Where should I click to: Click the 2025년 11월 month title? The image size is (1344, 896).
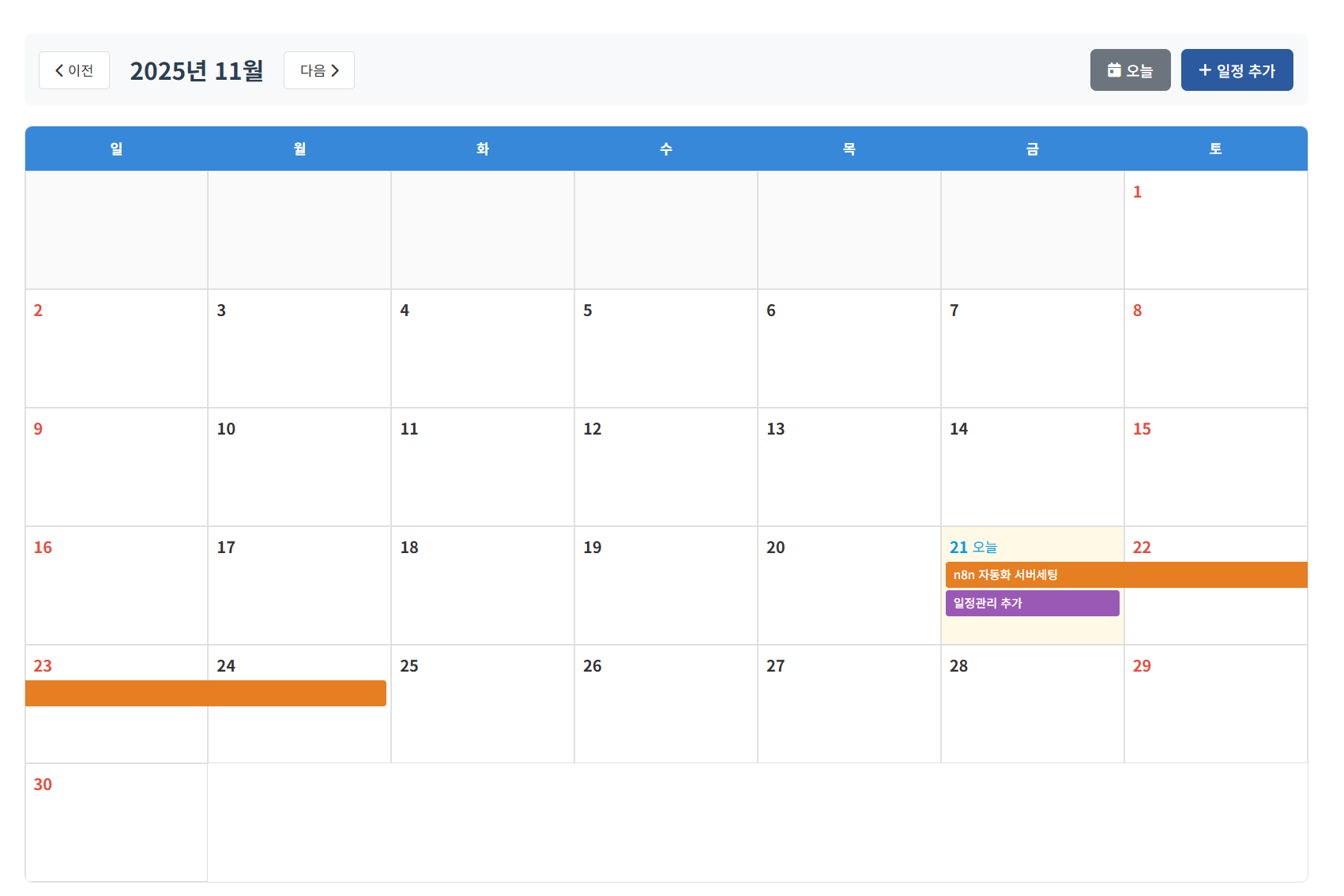[x=197, y=70]
